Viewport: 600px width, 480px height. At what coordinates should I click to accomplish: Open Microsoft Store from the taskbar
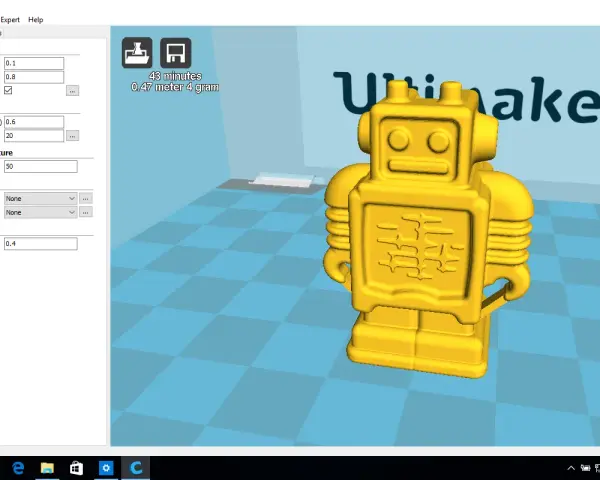pos(76,468)
